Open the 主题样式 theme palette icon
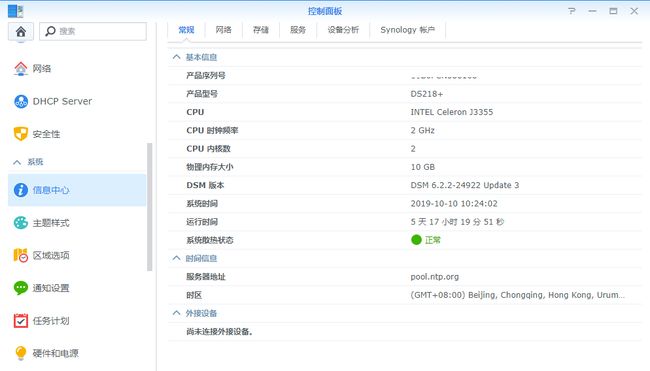Viewport: 650px width, 371px height. point(21,223)
